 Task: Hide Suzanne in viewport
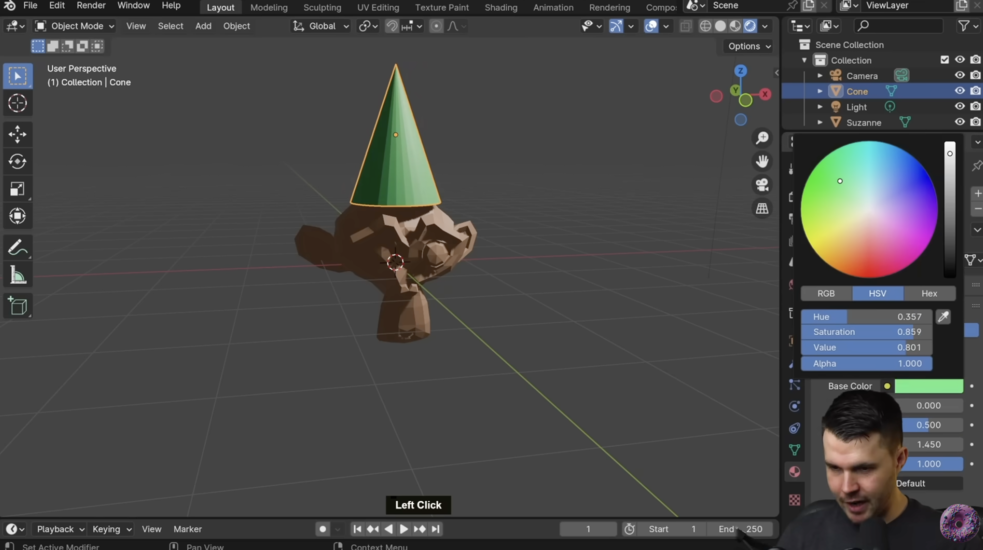pos(960,122)
